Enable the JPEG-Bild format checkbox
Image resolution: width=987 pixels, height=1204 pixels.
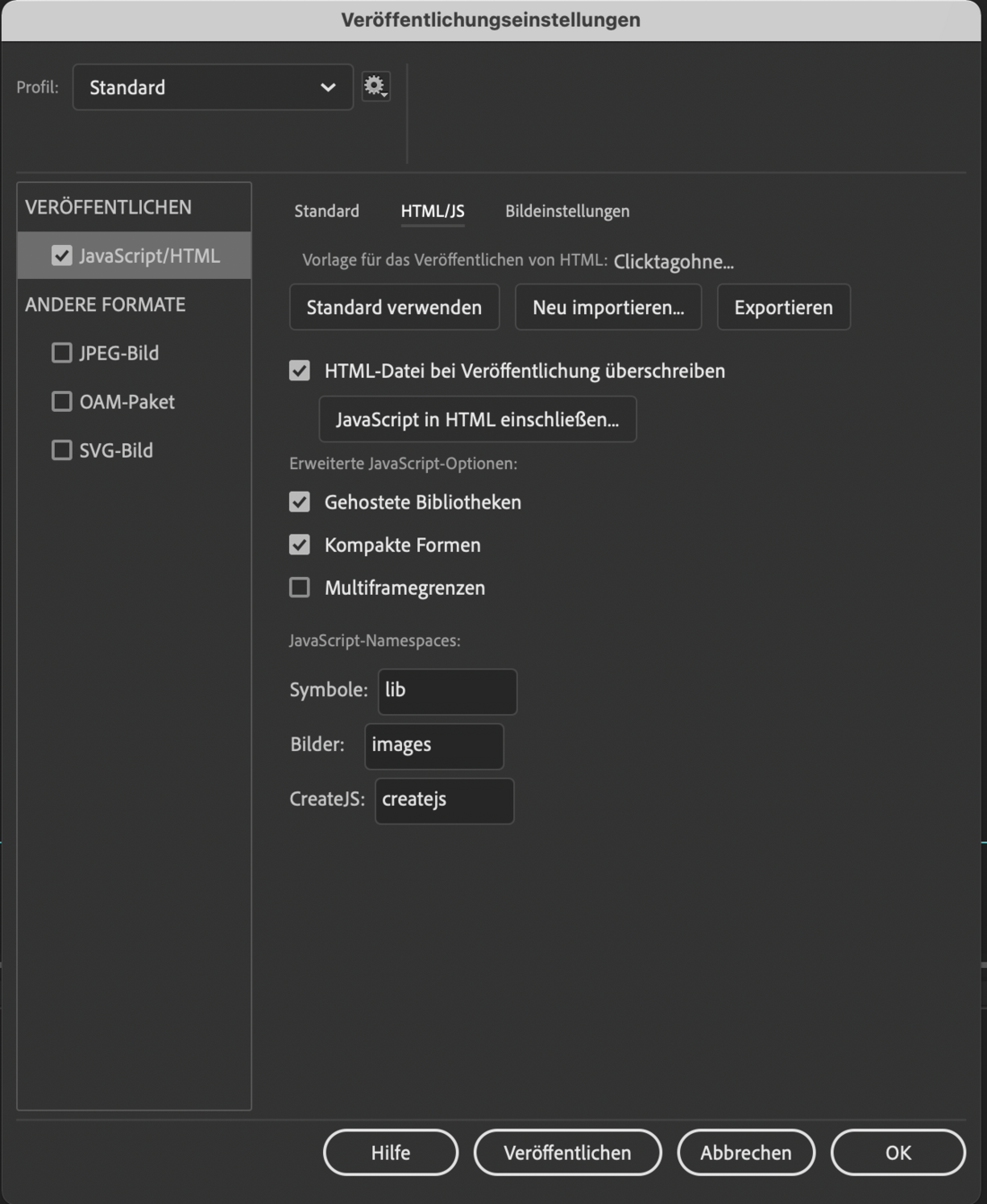click(62, 353)
